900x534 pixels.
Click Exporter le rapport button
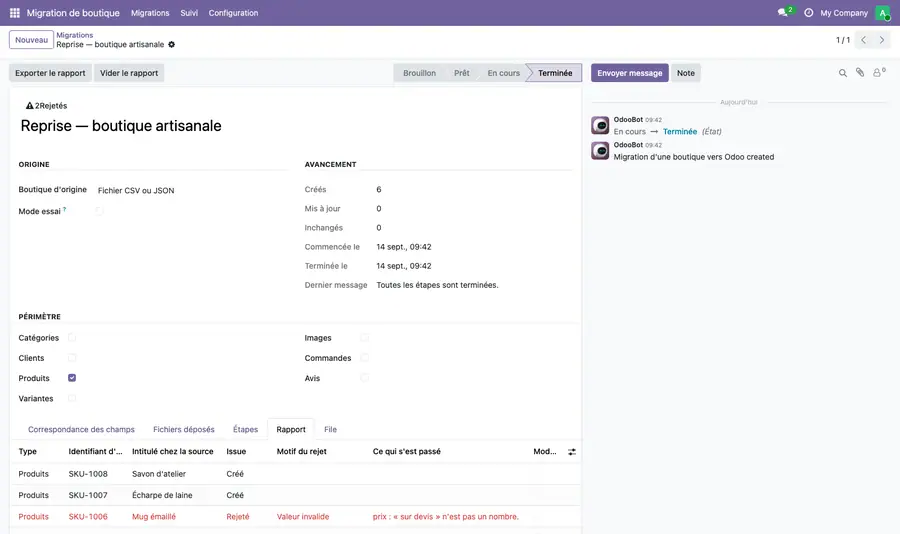(50, 73)
